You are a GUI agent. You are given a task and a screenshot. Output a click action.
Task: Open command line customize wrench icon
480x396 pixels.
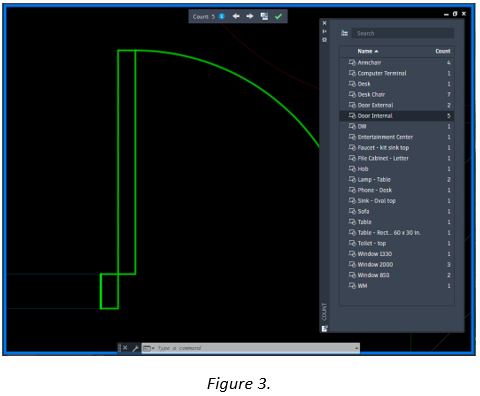pyautogui.click(x=135, y=348)
